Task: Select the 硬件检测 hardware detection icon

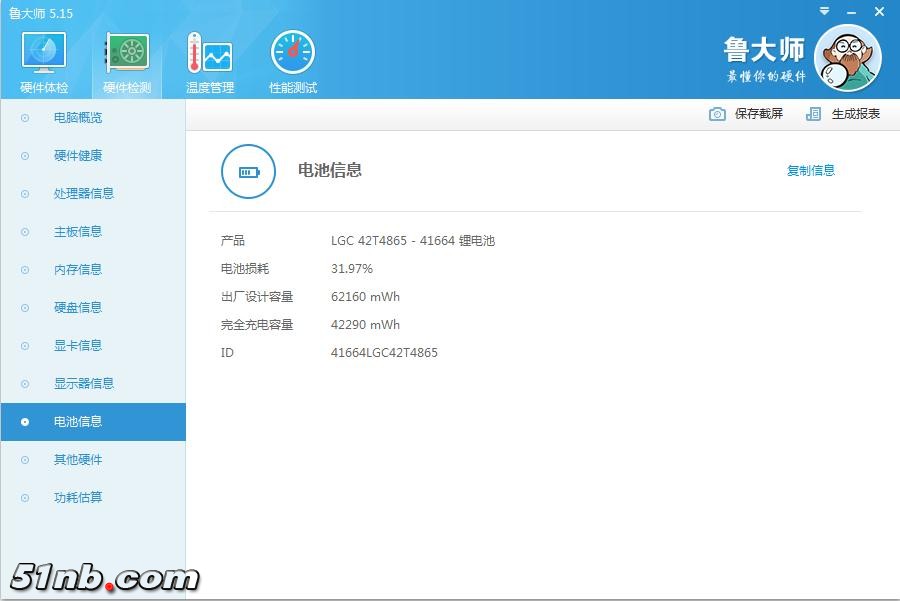Action: [127, 54]
